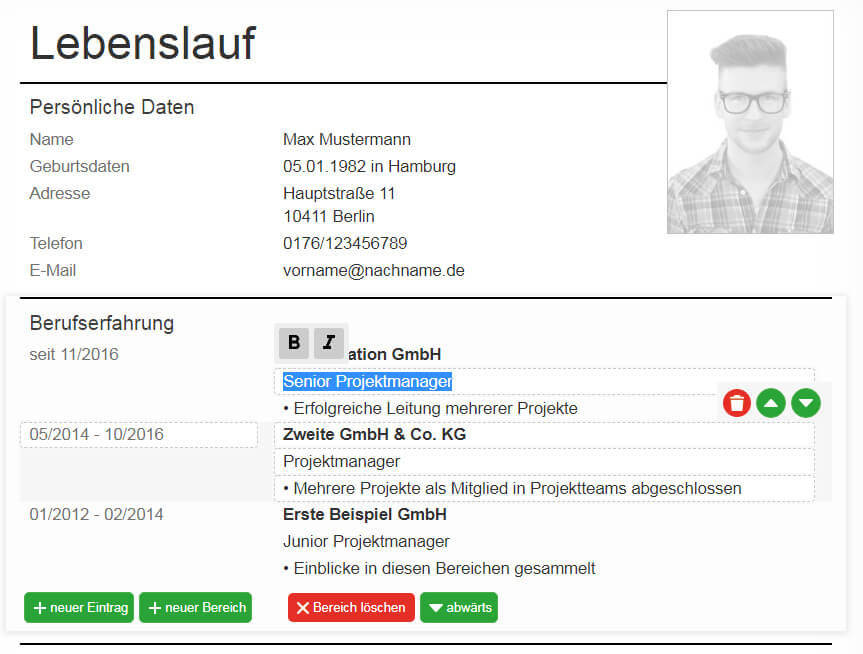Move entry up with green arrow
Image resolution: width=863 pixels, height=654 pixels.
(x=771, y=403)
